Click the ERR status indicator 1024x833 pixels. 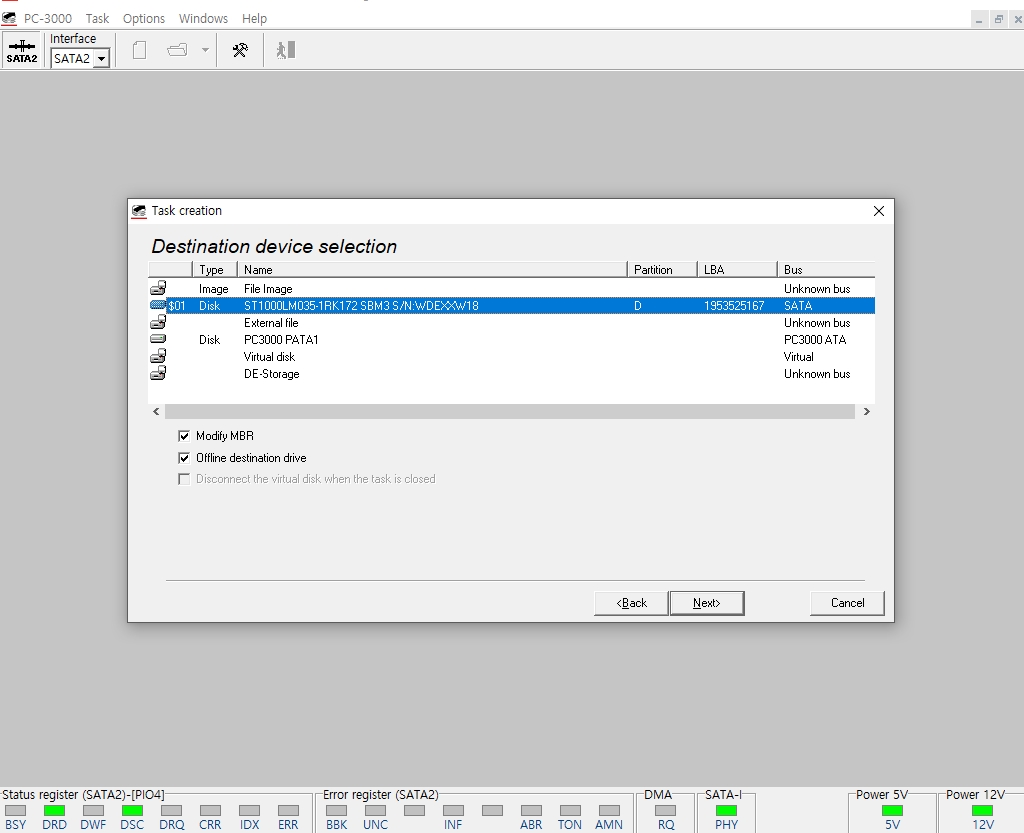click(x=288, y=810)
